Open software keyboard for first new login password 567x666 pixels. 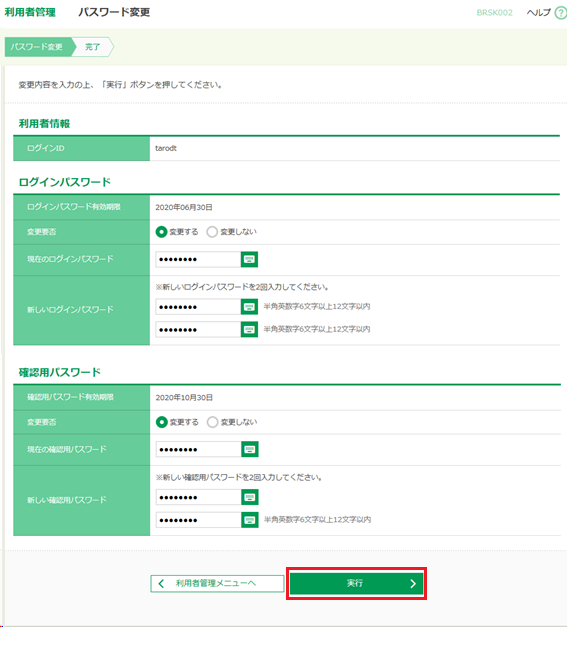[x=249, y=307]
